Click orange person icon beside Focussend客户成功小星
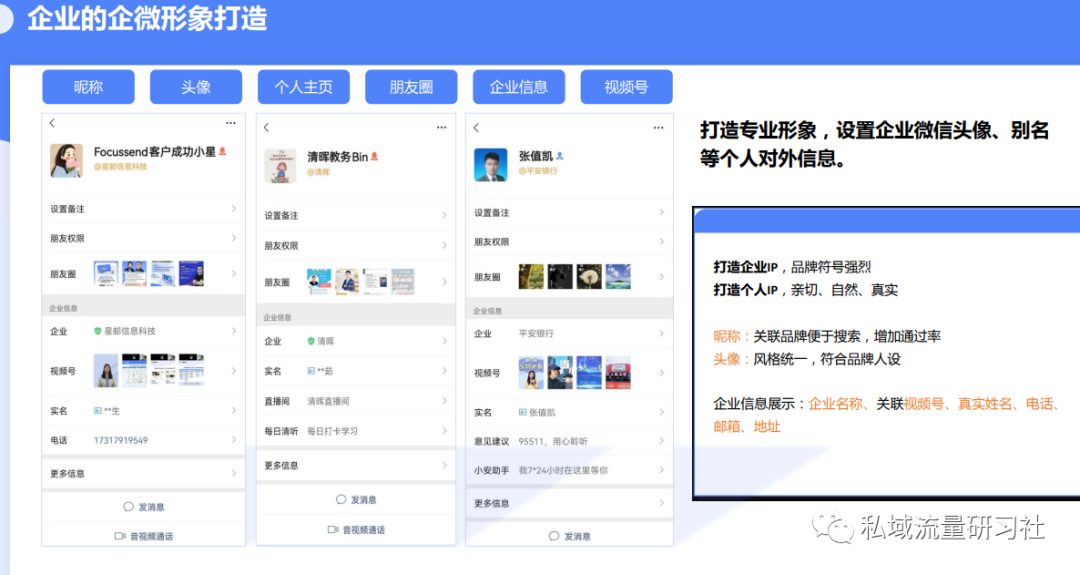The height and width of the screenshot is (575, 1080). tap(222, 151)
